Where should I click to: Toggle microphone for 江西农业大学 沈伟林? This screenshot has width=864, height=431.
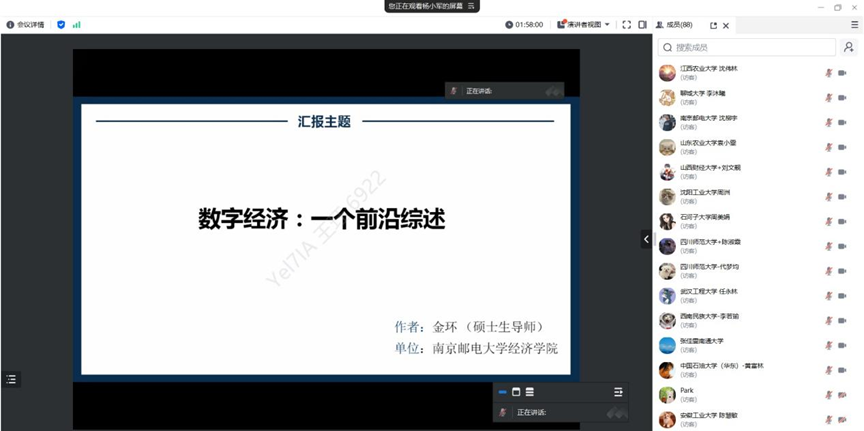point(828,73)
